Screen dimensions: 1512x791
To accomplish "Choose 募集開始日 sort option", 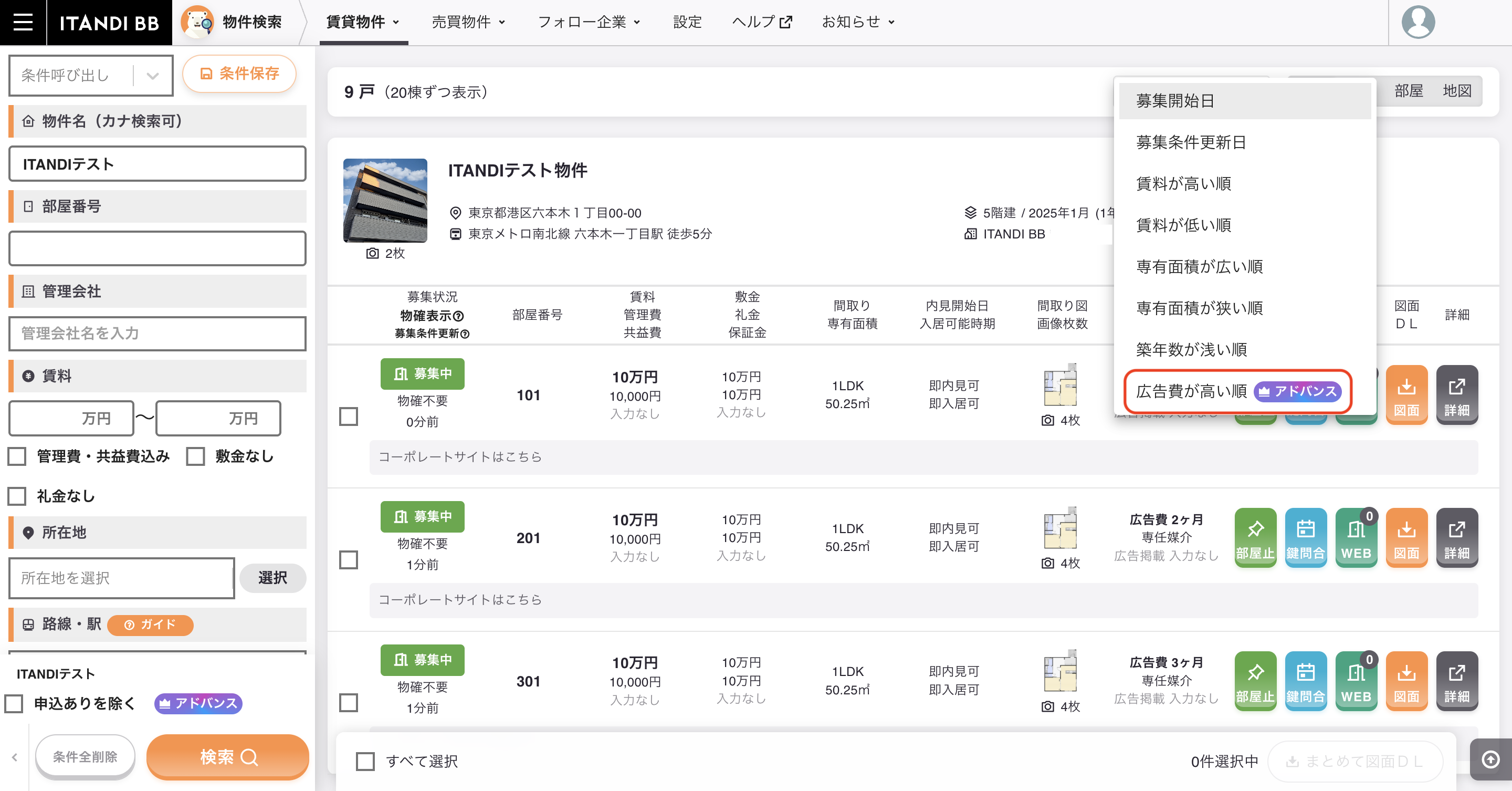I will pyautogui.click(x=1244, y=101).
